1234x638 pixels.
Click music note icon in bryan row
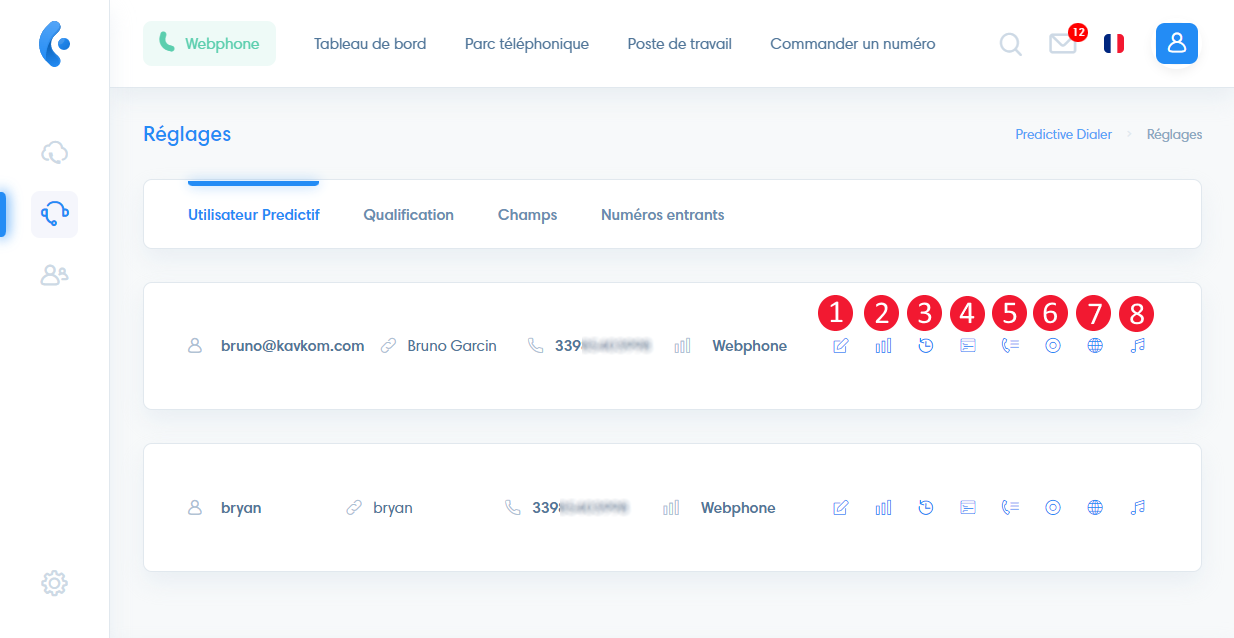pyautogui.click(x=1137, y=508)
